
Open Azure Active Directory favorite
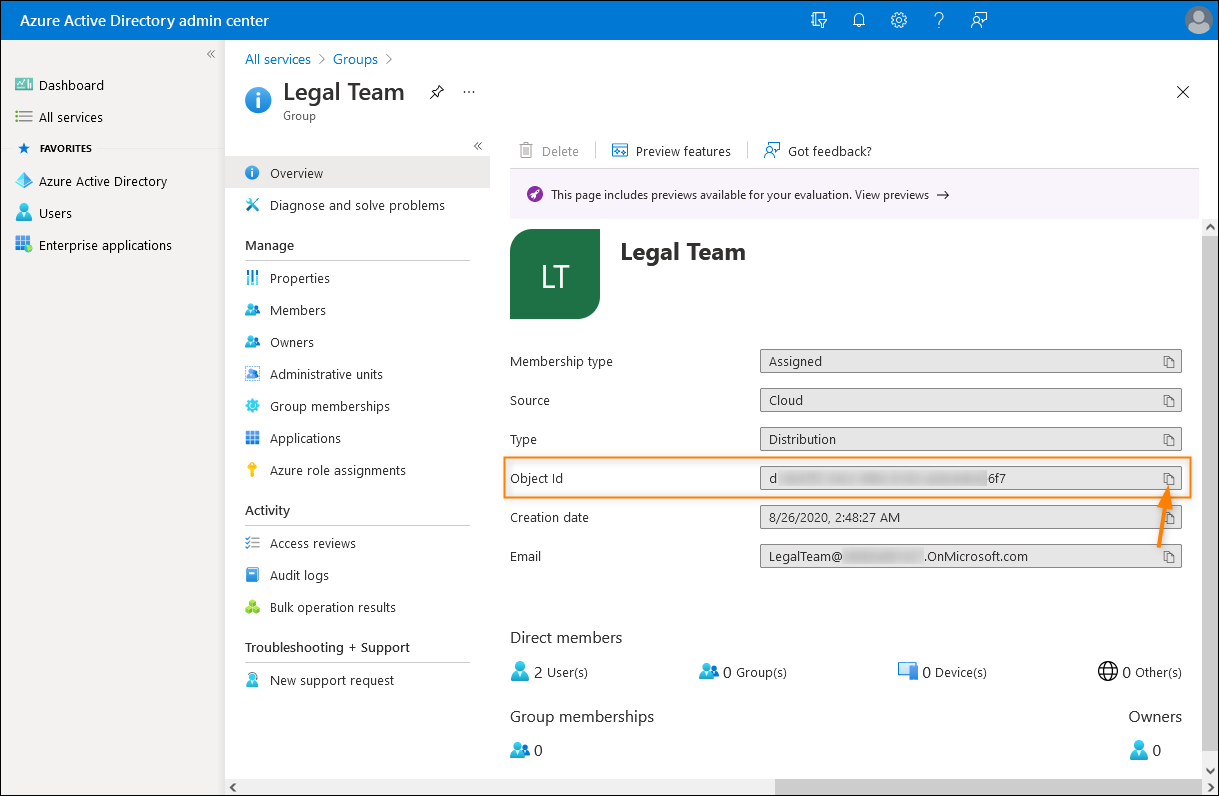coord(103,181)
